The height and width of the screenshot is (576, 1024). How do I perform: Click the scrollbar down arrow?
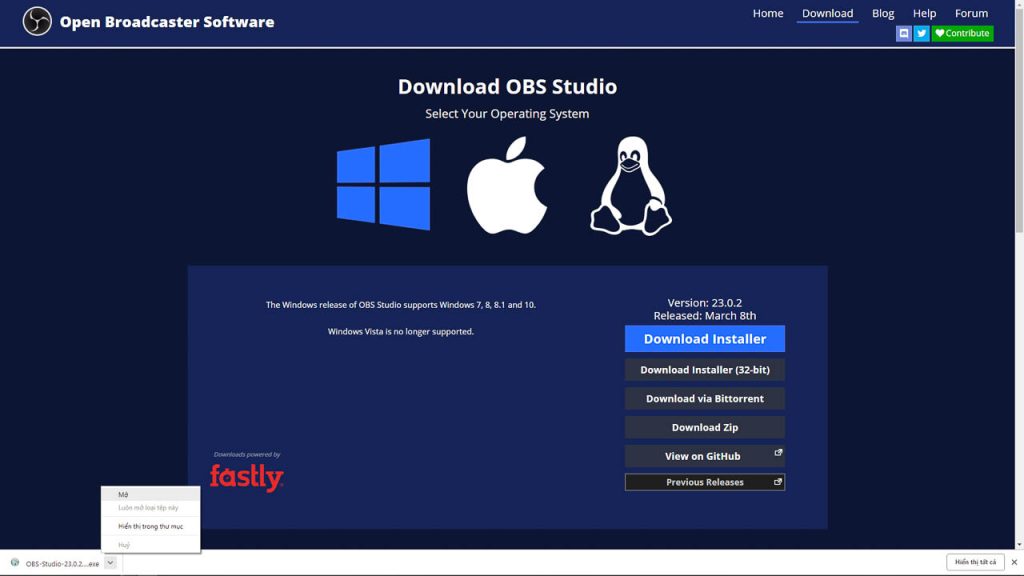point(1019,544)
